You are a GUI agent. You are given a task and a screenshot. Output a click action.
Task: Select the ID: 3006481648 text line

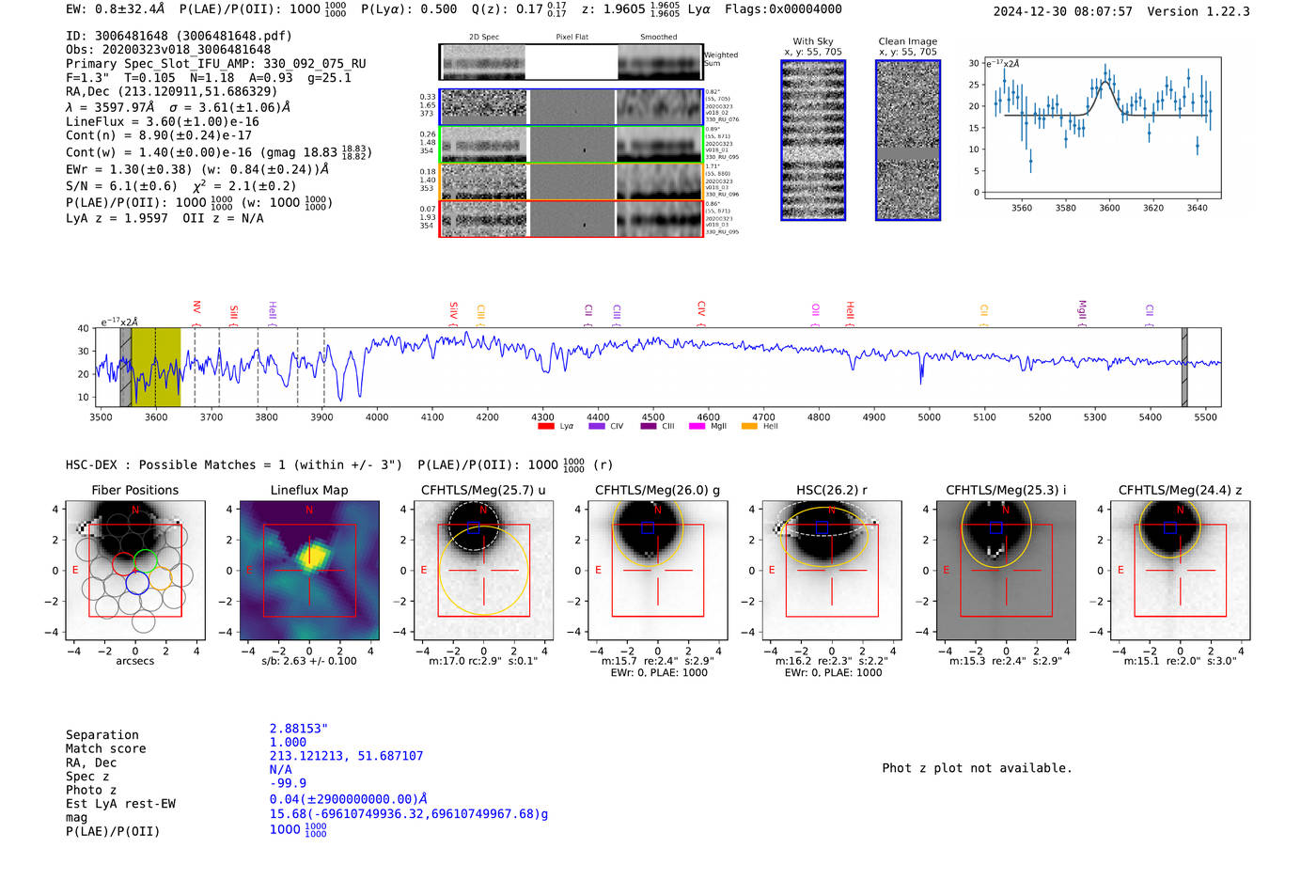tap(179, 36)
